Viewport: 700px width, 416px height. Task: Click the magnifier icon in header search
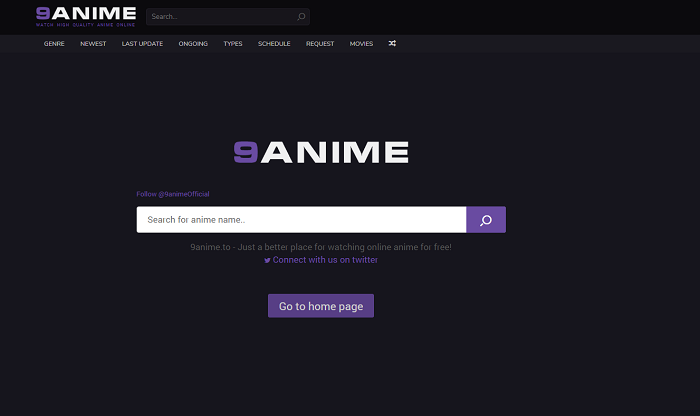point(301,17)
